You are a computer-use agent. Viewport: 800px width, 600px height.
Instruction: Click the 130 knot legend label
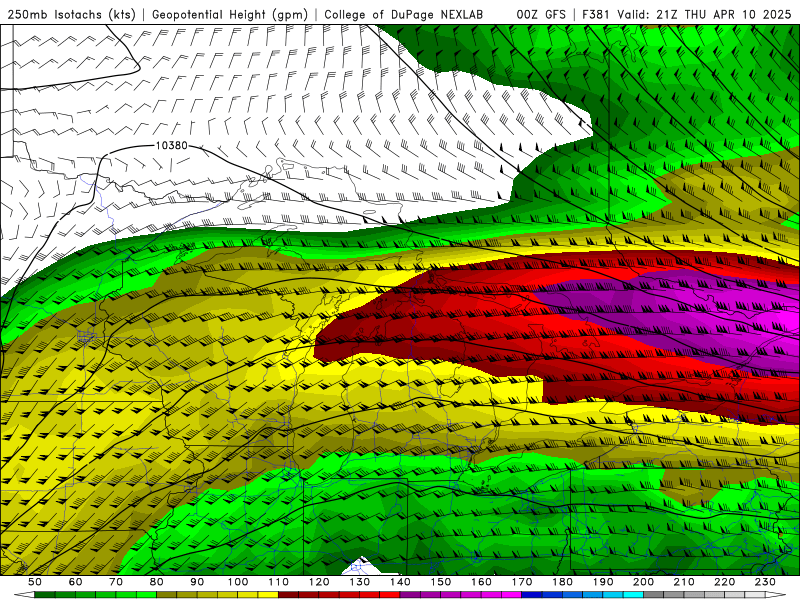click(x=359, y=582)
